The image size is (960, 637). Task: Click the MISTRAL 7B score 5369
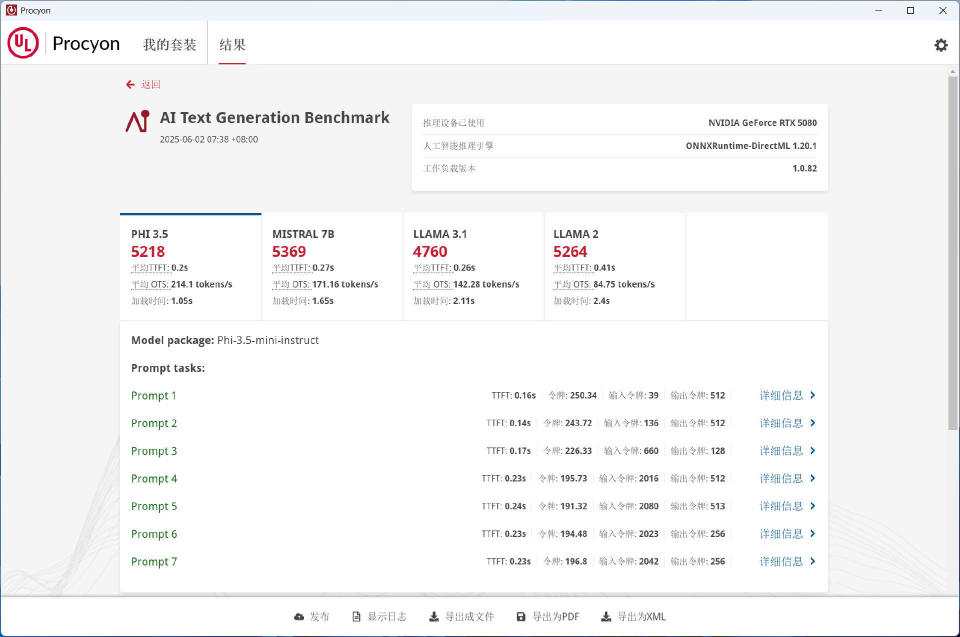(x=289, y=252)
